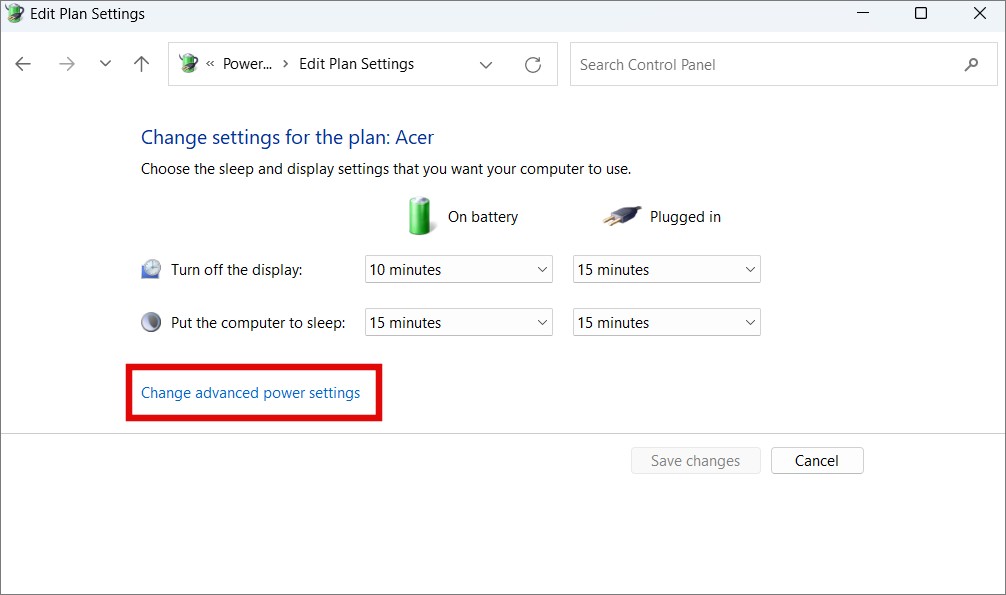Select the Power… breadcrumb item
Screen dimensions: 1006x595
[x=247, y=64]
